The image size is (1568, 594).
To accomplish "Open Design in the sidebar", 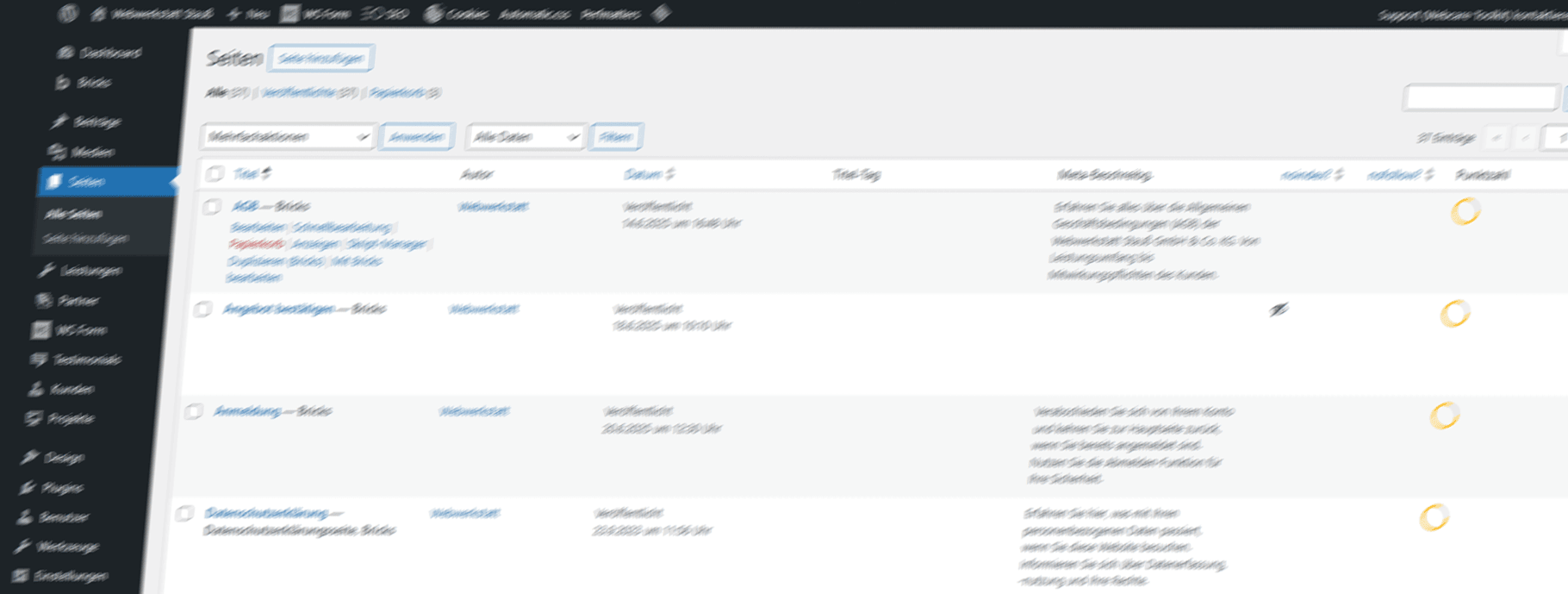I will [x=53, y=458].
